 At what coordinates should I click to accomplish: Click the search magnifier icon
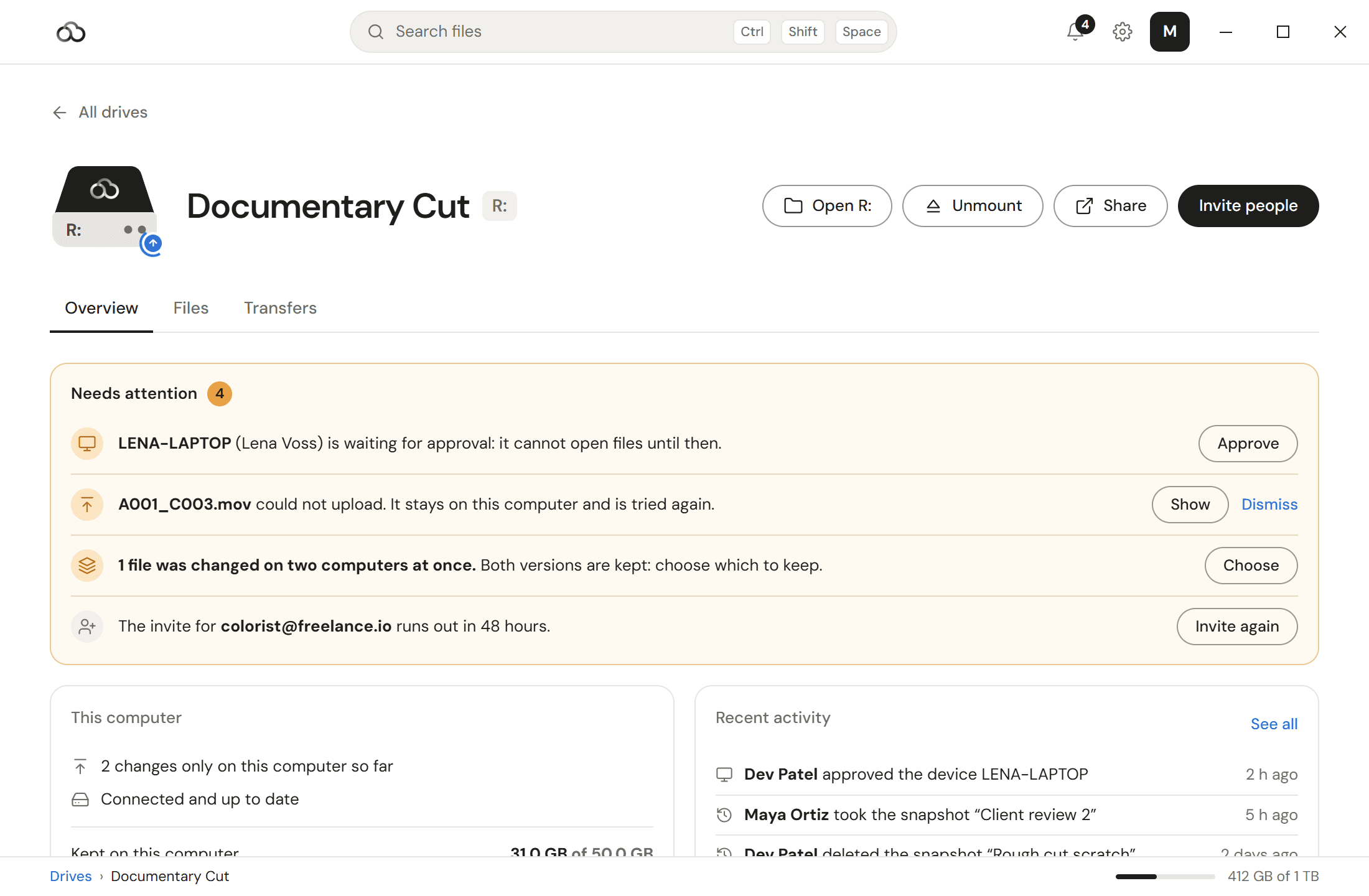376,32
